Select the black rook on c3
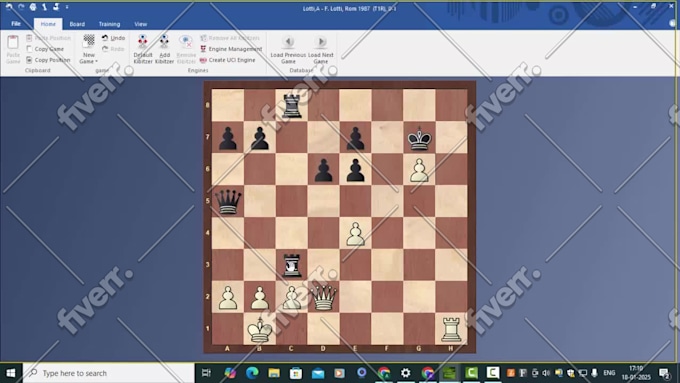The image size is (680, 383). point(292,265)
